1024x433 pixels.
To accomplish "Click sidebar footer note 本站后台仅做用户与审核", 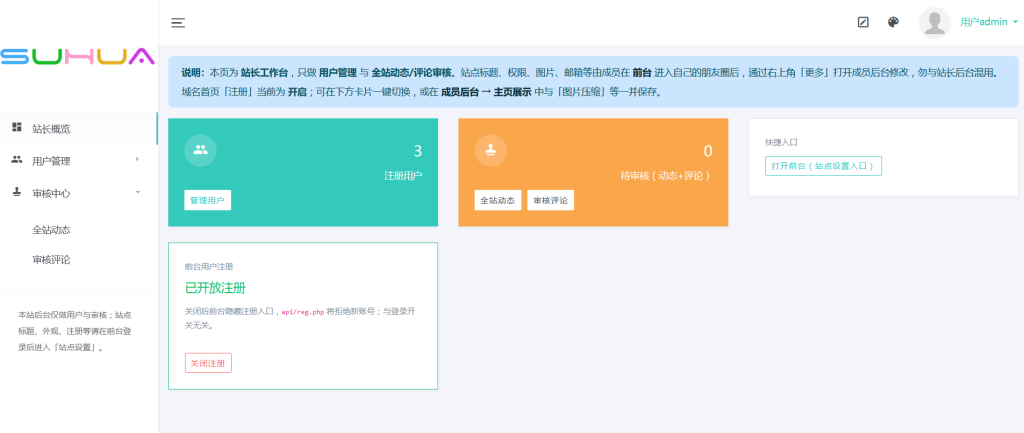I will [75, 331].
